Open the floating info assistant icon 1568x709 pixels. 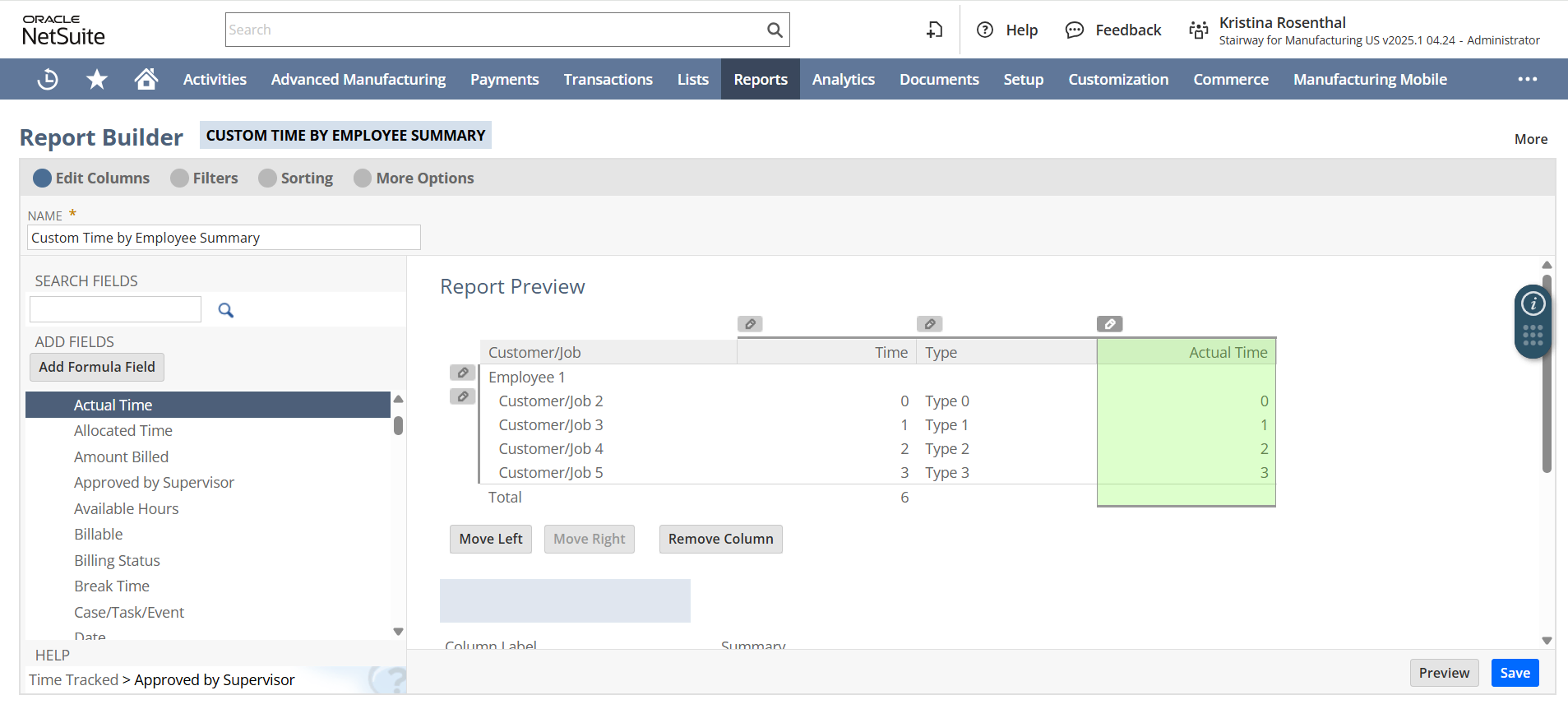coord(1533,304)
